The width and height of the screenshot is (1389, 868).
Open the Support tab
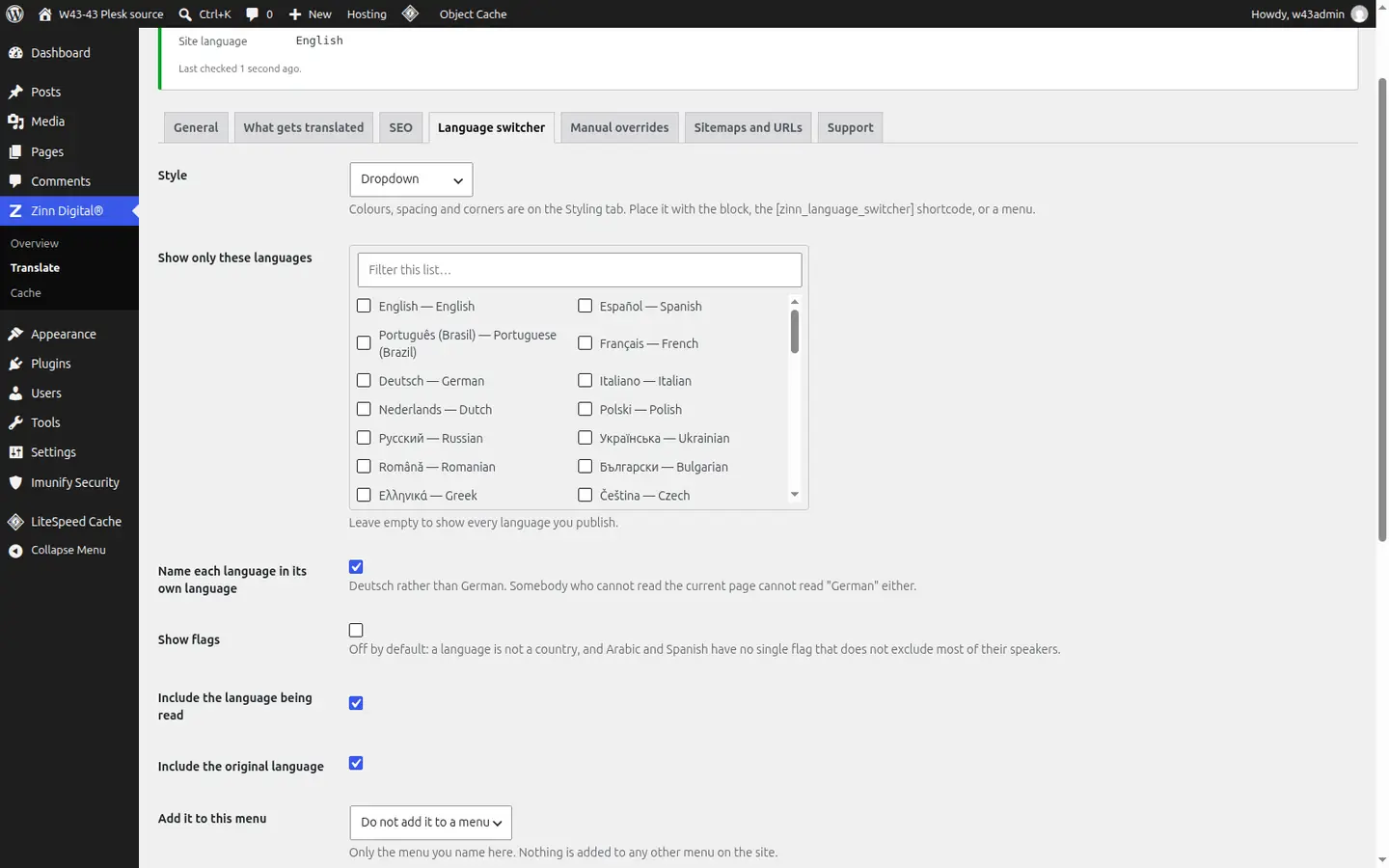point(850,127)
